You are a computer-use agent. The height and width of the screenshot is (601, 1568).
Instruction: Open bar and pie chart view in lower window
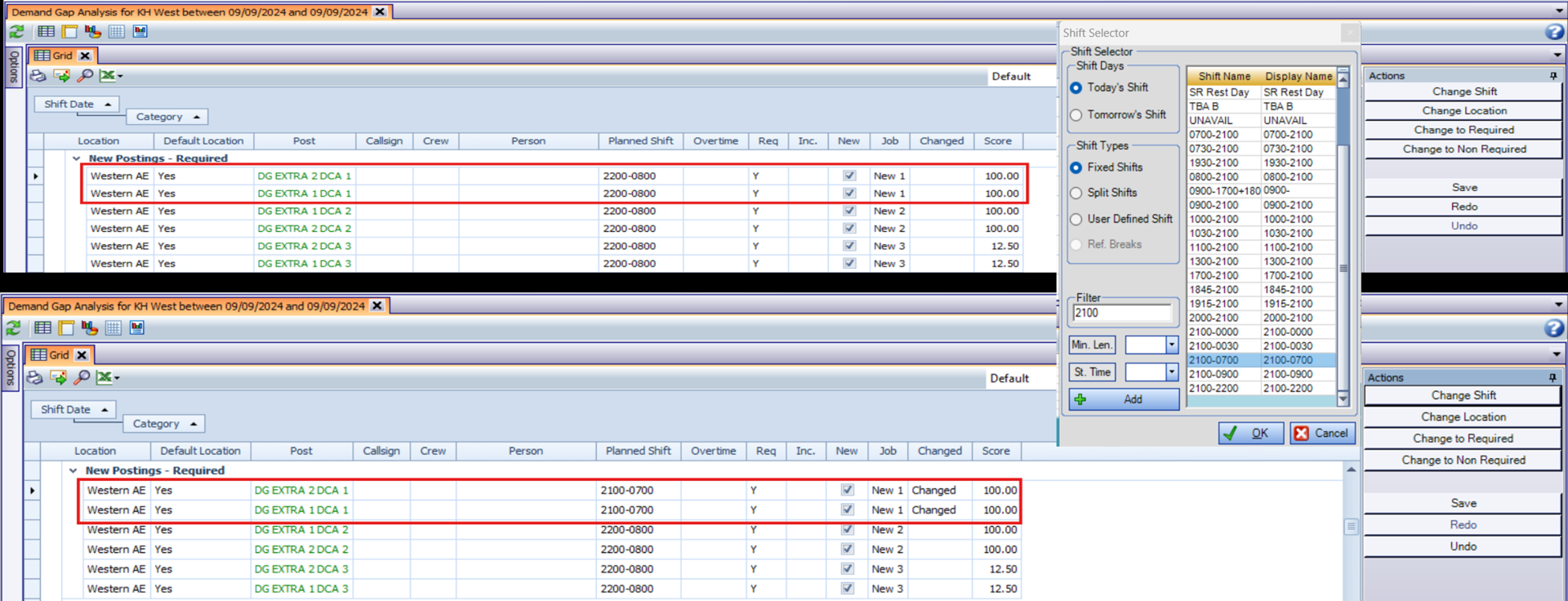coord(90,328)
